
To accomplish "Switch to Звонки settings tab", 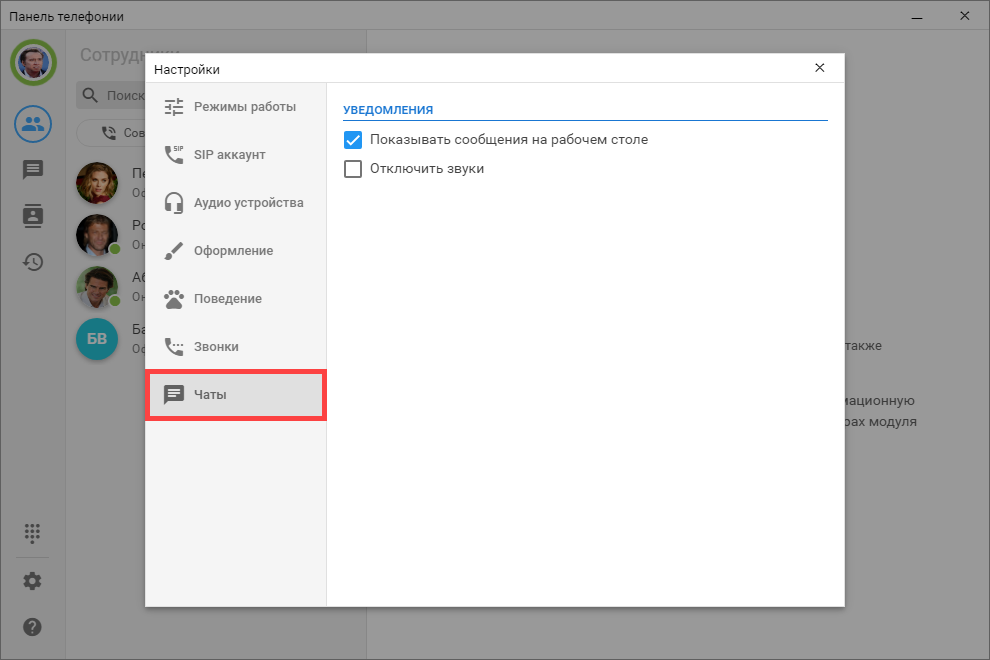I will (x=236, y=347).
